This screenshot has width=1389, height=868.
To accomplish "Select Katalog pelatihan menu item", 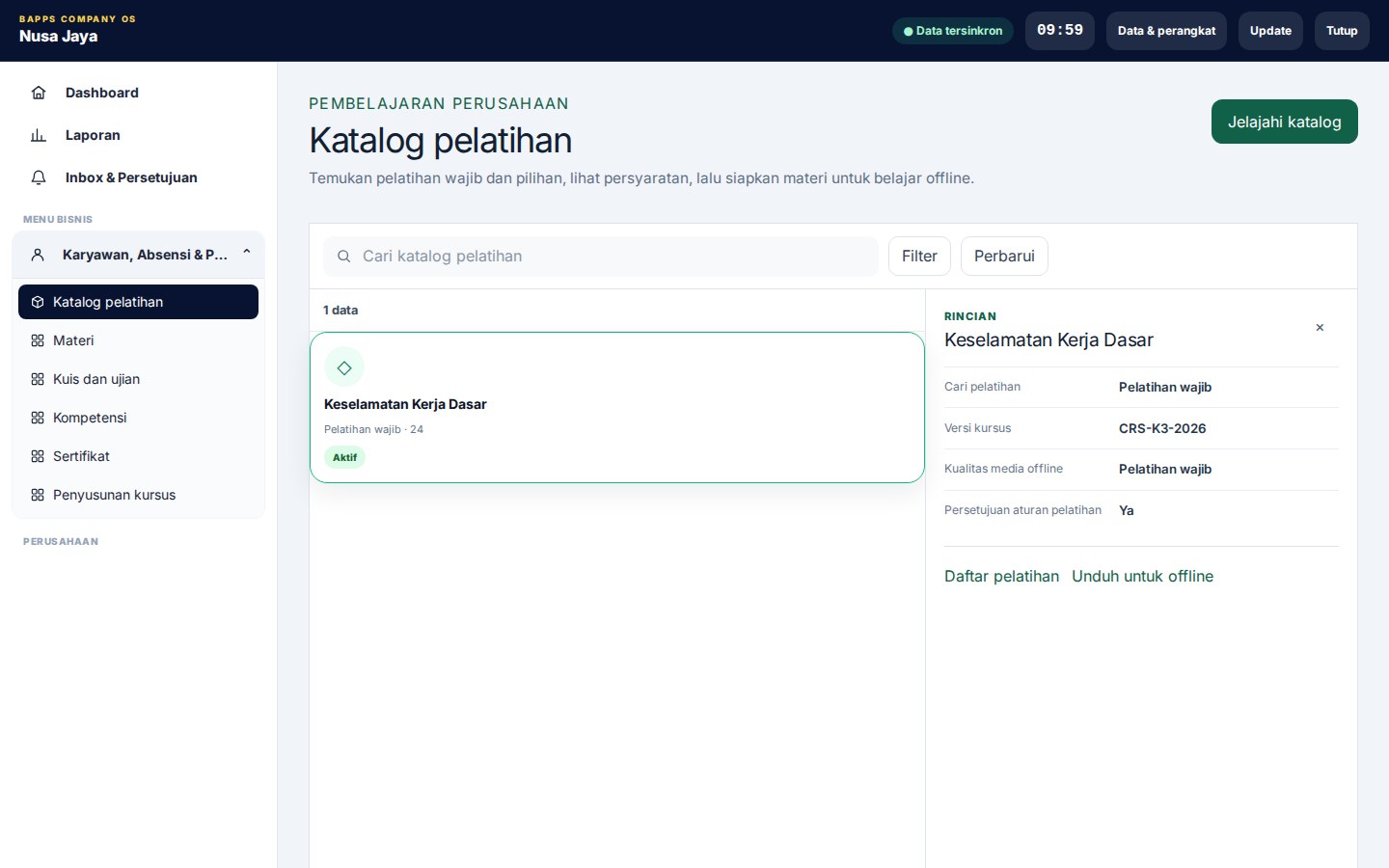I will pyautogui.click(x=138, y=302).
